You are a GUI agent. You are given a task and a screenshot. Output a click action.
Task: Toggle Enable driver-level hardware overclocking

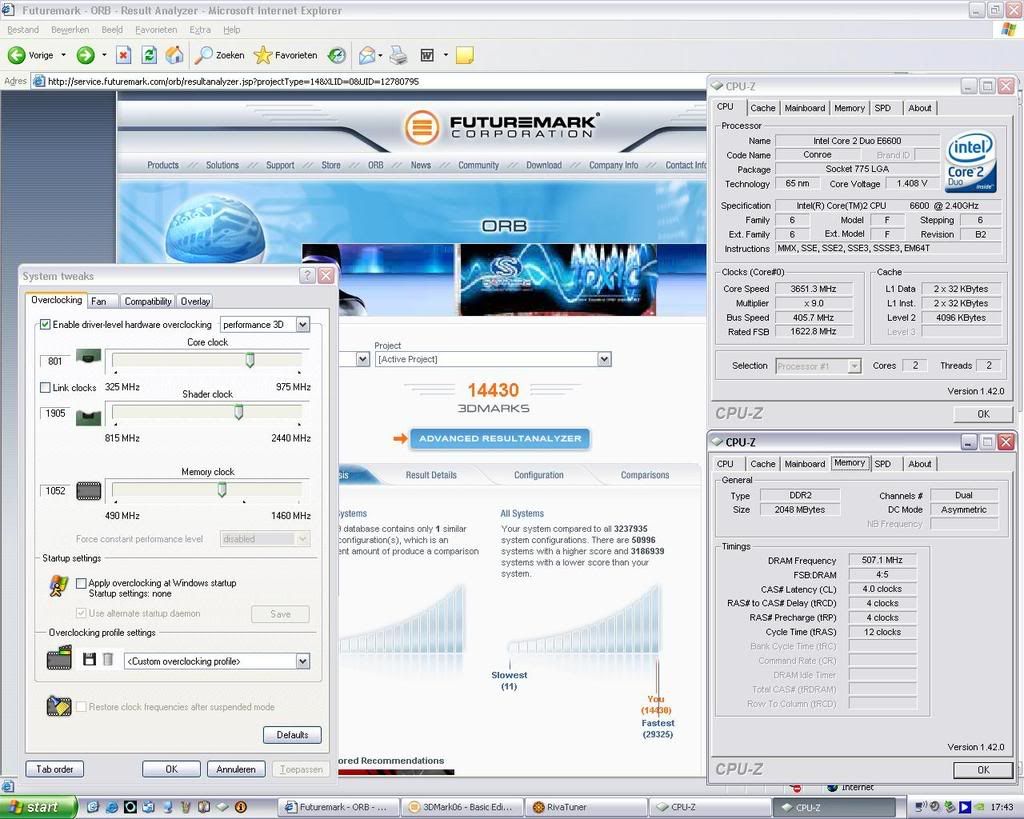click(x=45, y=325)
